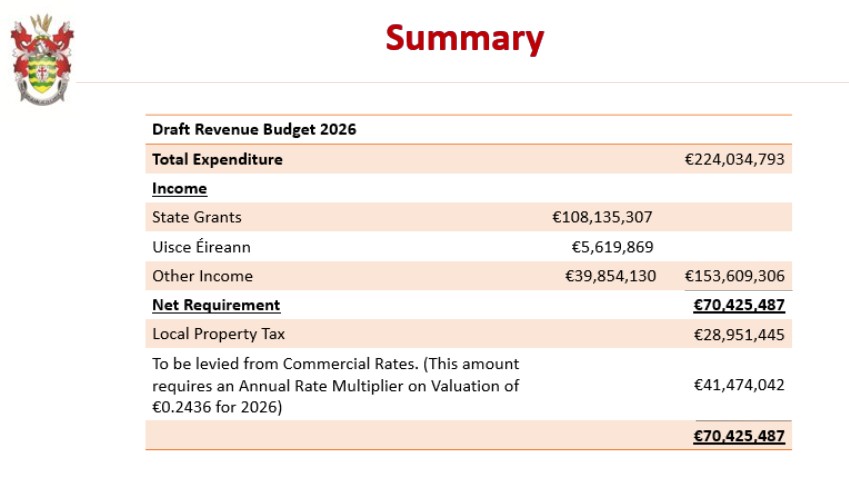Click the underlined Income heading

(x=179, y=188)
